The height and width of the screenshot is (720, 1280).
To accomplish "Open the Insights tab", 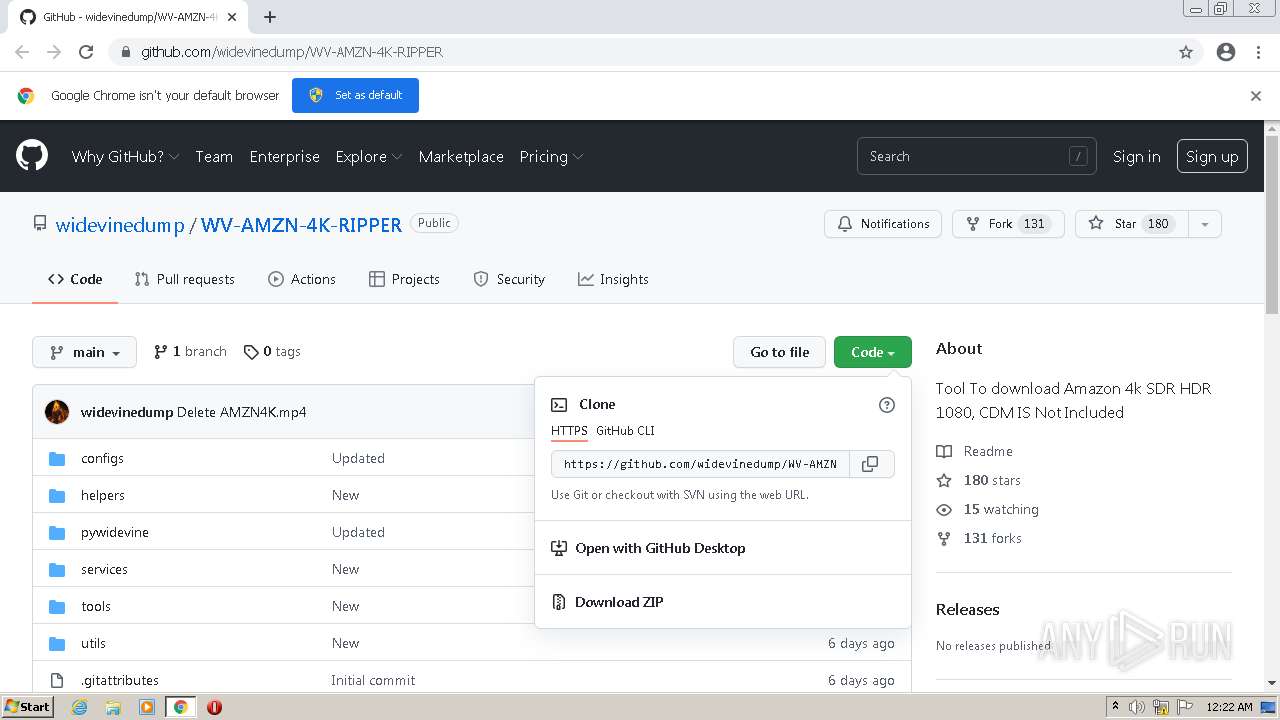I will point(613,279).
